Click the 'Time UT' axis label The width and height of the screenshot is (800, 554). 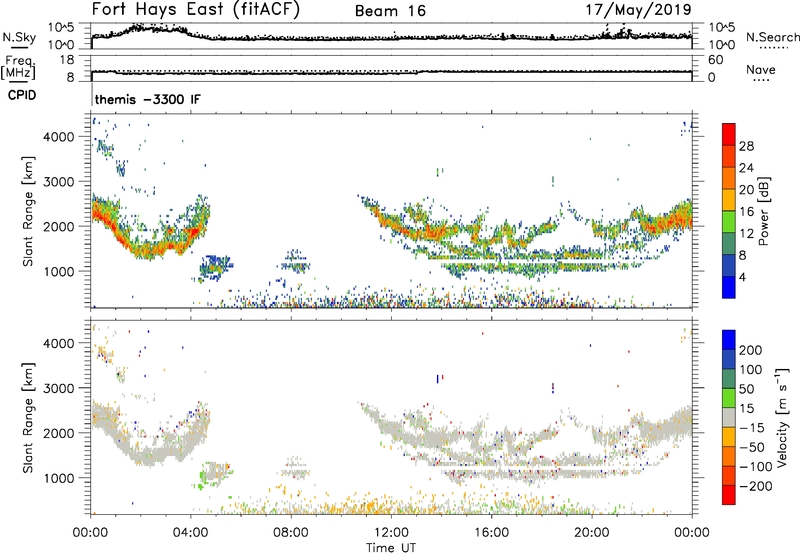click(391, 547)
